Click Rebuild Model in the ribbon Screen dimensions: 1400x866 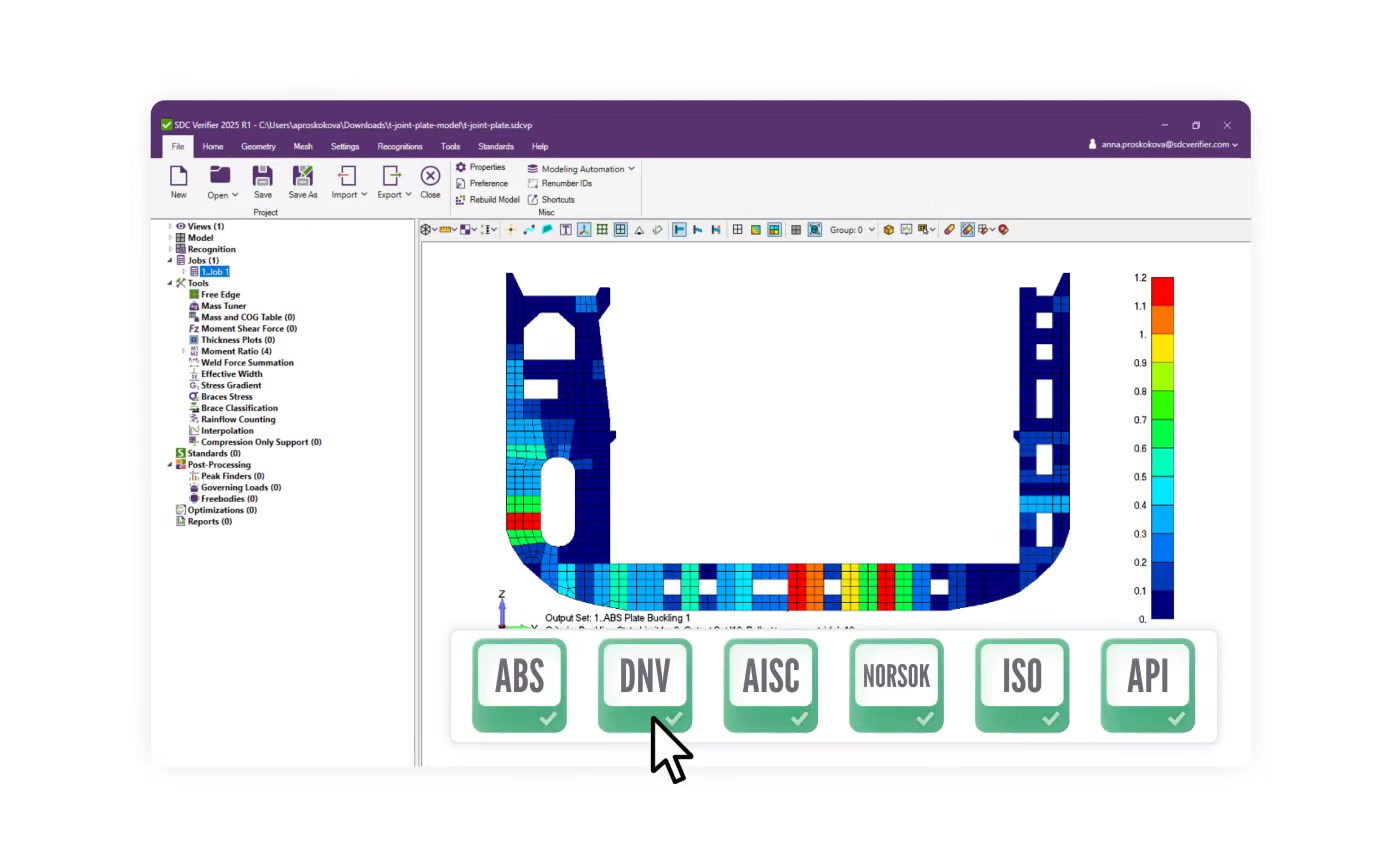point(487,199)
